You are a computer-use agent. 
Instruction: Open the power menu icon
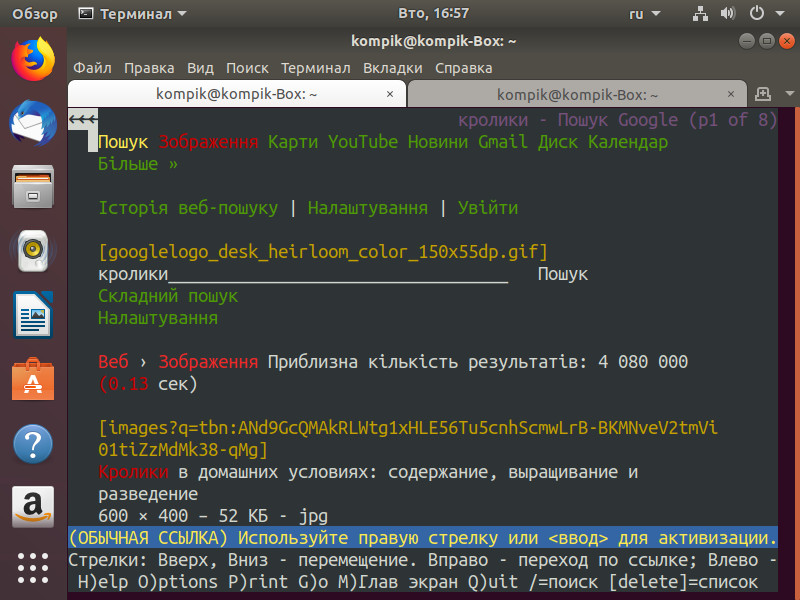coord(757,14)
